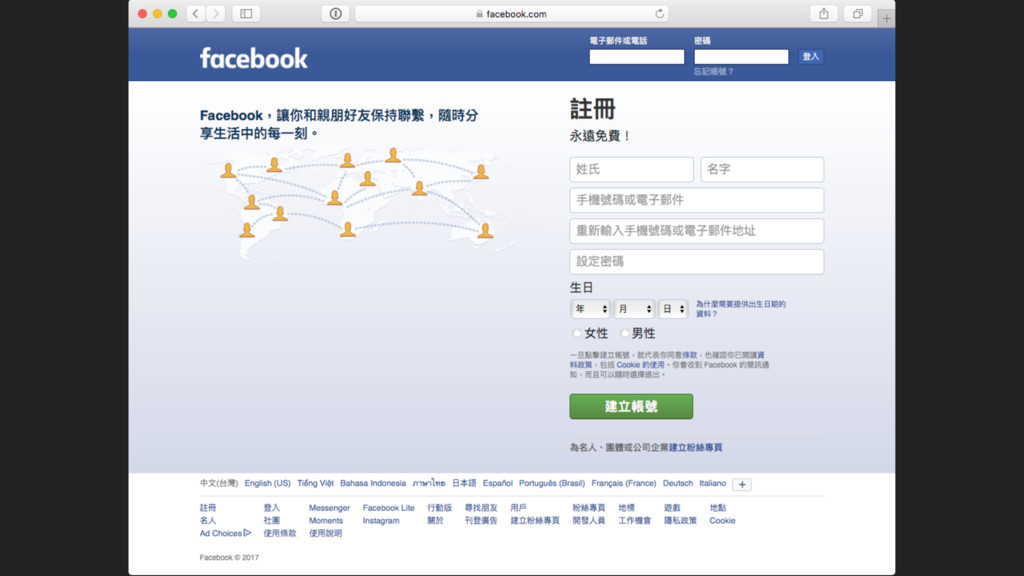
Task: Open a new tab with plus icon
Action: click(886, 18)
